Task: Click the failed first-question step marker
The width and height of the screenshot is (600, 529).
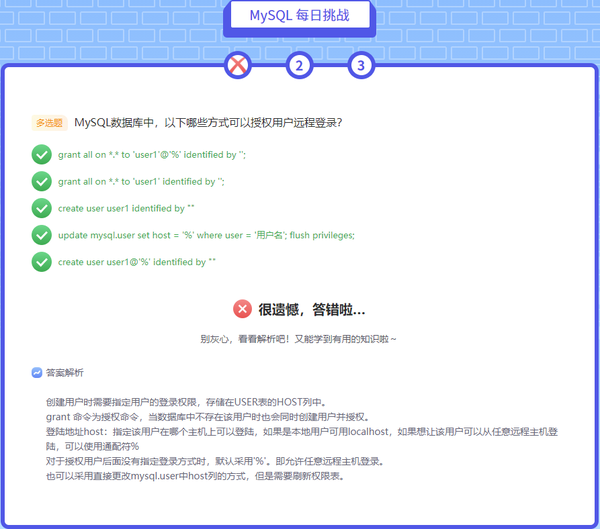Action: coord(238,65)
